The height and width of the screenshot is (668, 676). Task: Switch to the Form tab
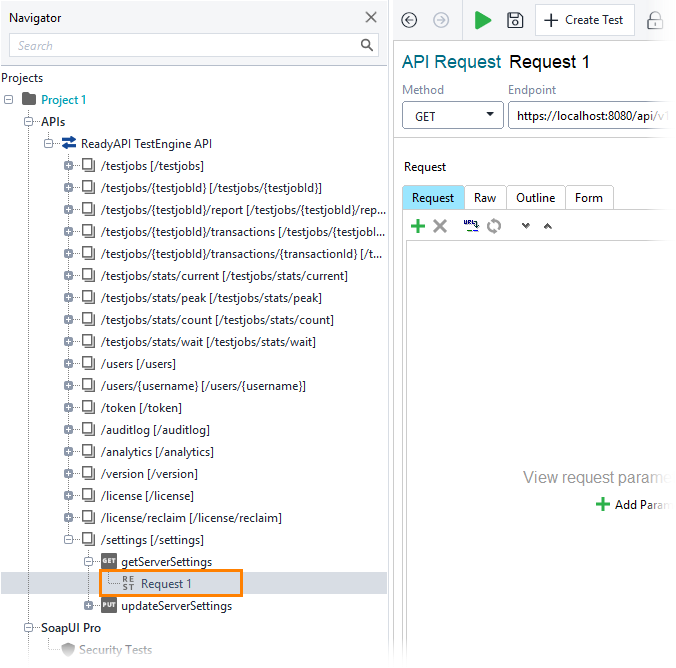[x=589, y=198]
